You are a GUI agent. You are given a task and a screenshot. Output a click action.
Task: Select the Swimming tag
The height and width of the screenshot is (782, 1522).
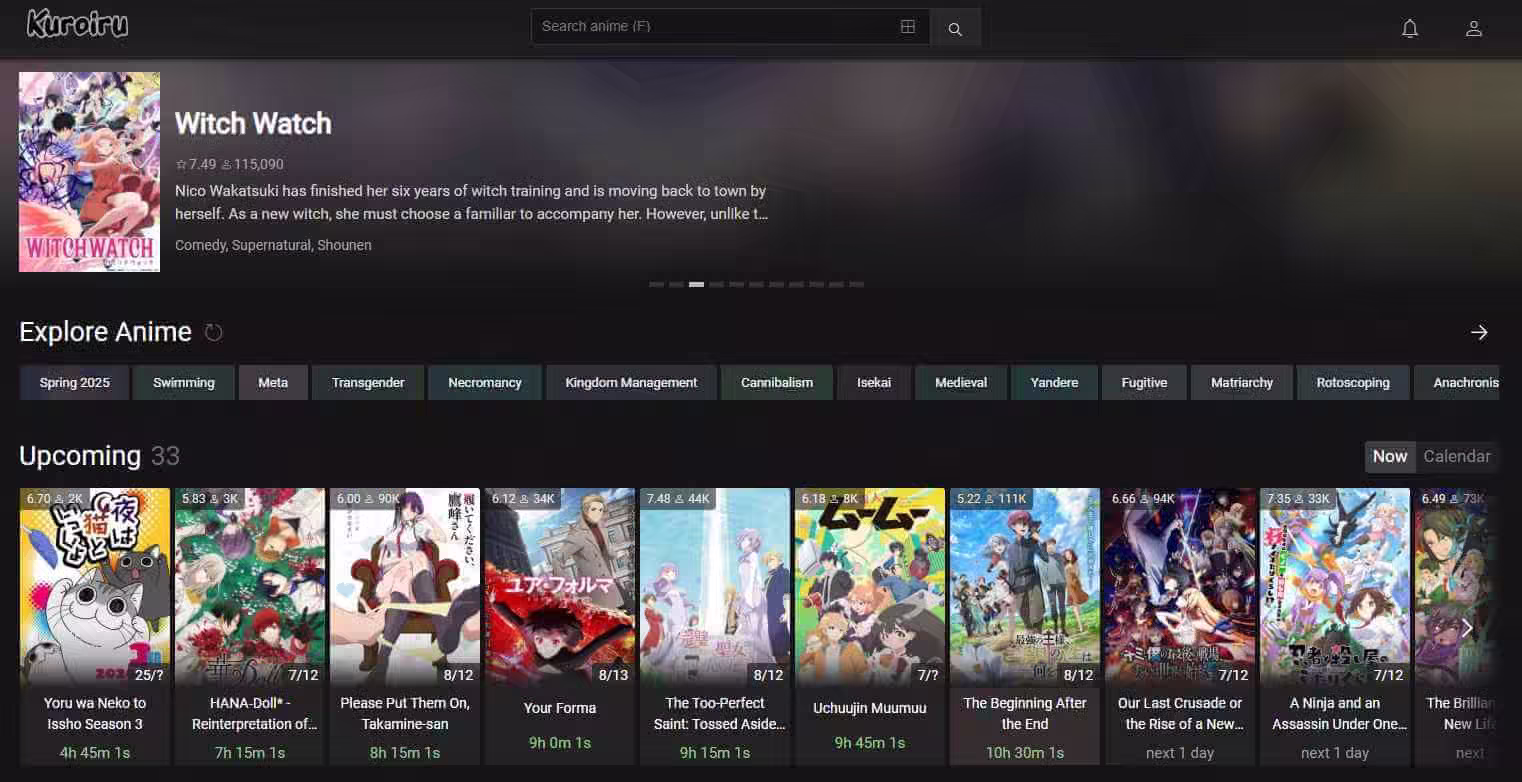184,383
